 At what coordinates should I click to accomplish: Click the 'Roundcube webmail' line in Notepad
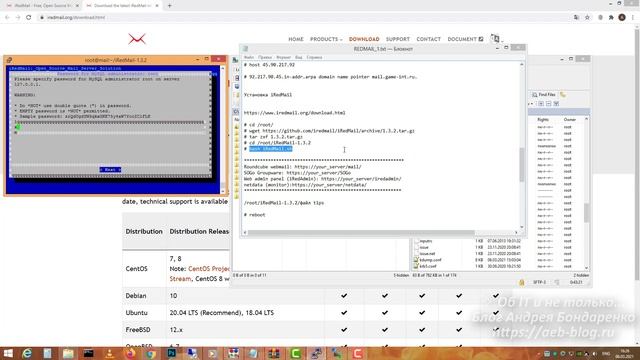(x=302, y=167)
